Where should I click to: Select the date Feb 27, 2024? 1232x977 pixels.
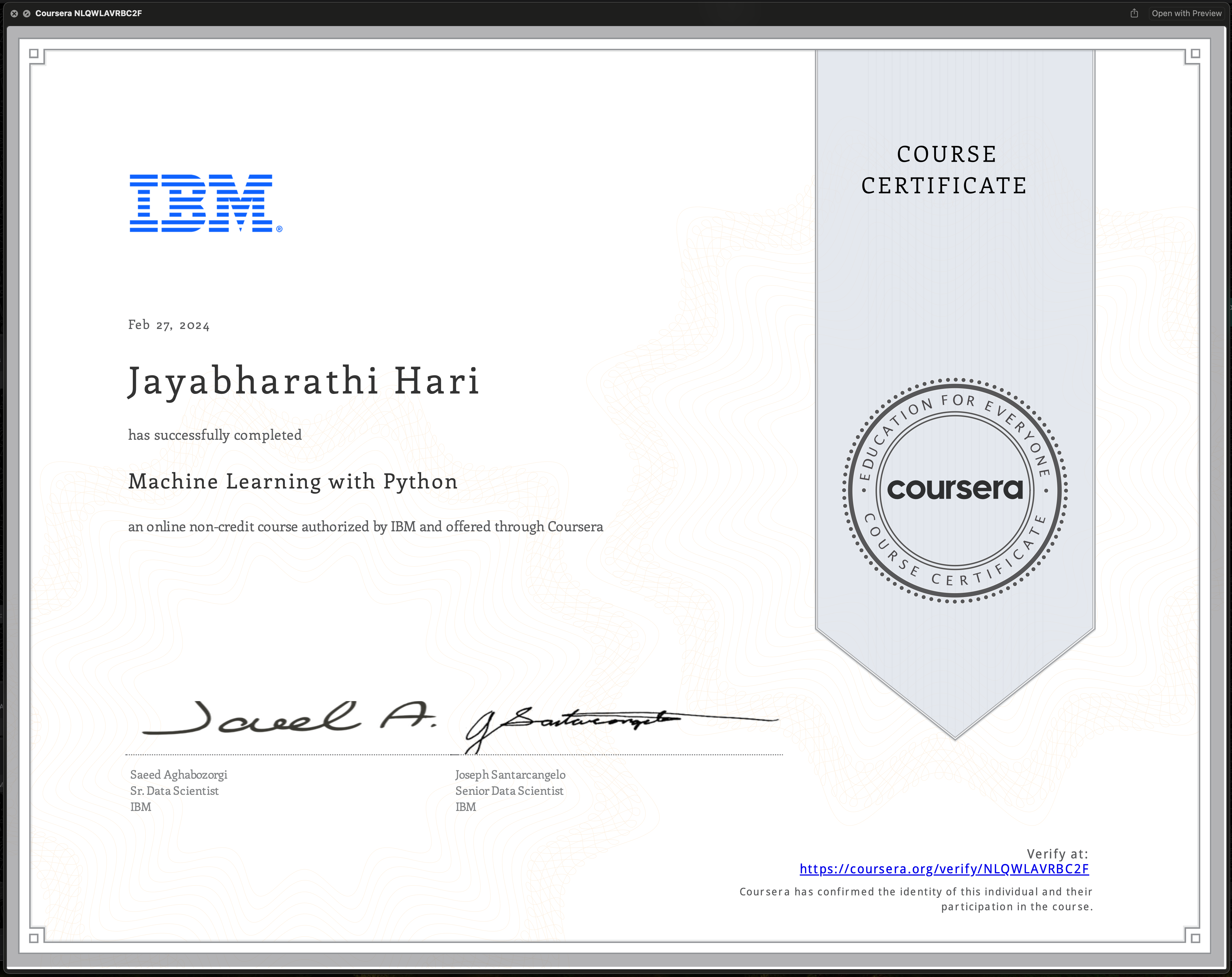(x=169, y=325)
